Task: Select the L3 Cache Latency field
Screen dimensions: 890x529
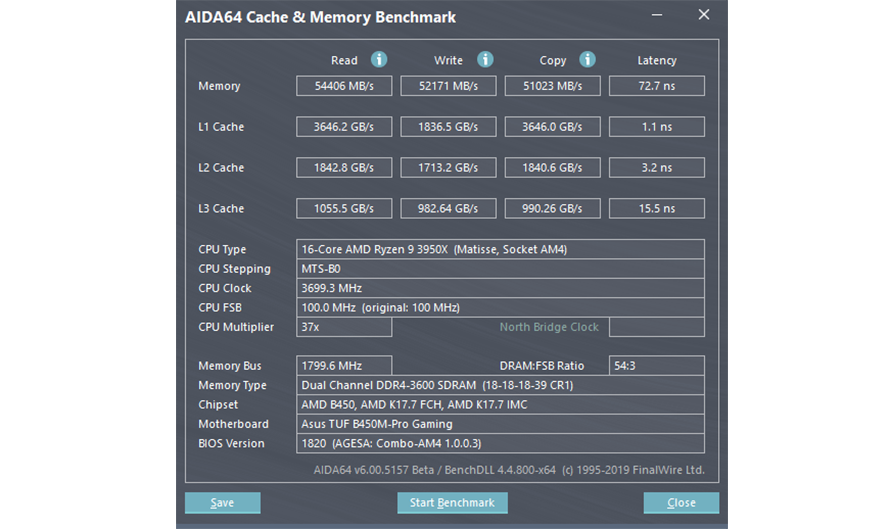Action: coord(656,209)
